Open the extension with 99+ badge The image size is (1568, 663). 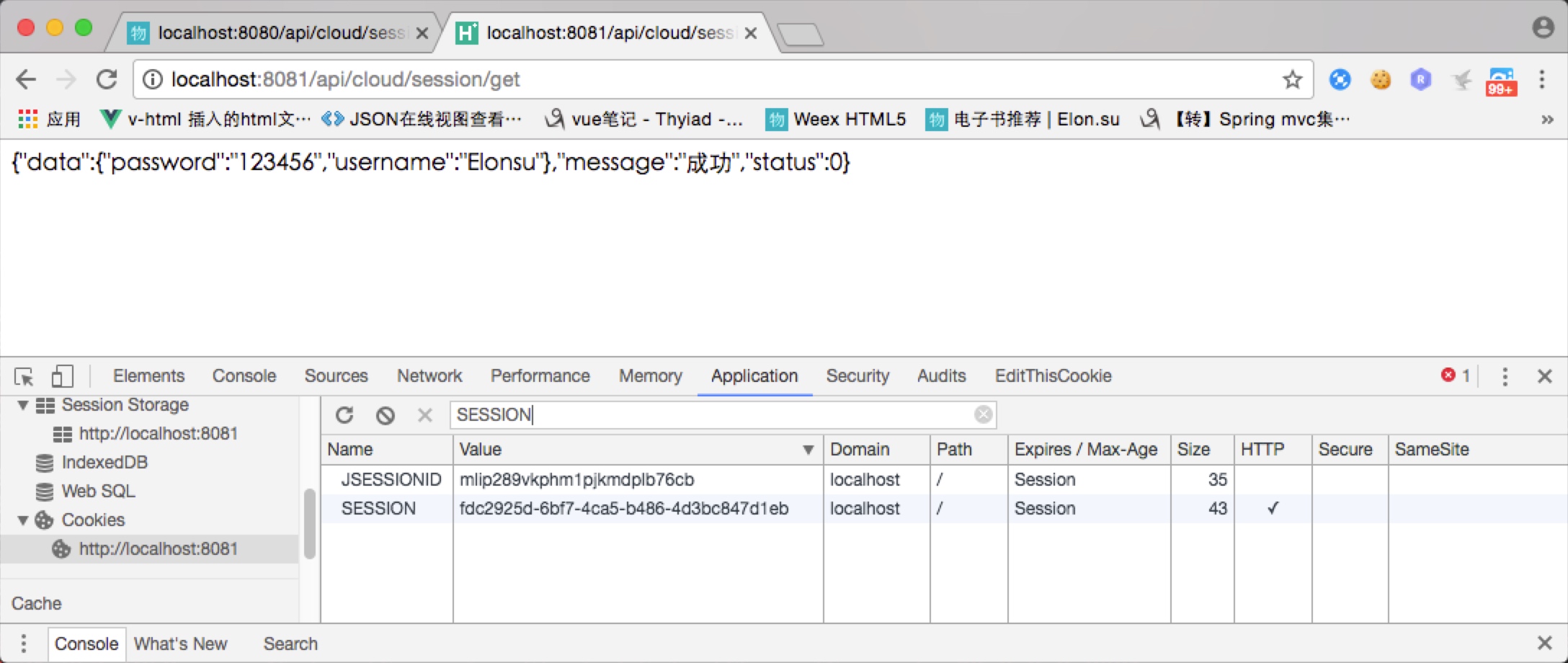click(x=1502, y=81)
